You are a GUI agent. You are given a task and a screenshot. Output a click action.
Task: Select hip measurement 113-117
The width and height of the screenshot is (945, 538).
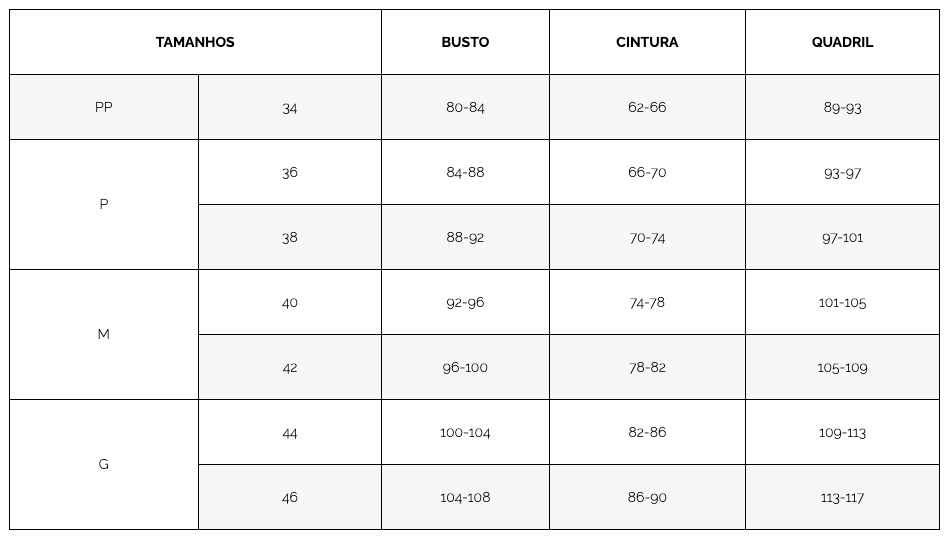(x=842, y=497)
